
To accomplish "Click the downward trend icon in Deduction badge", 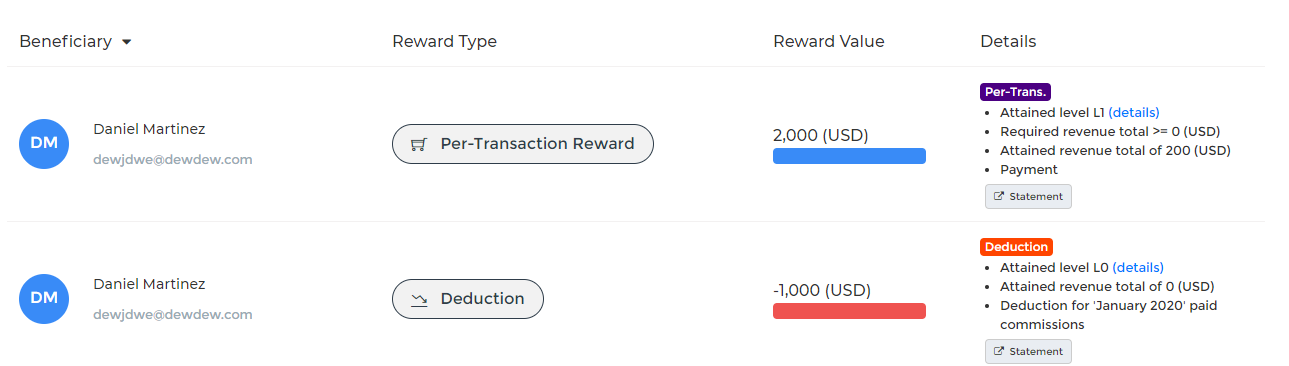I will pos(419,299).
